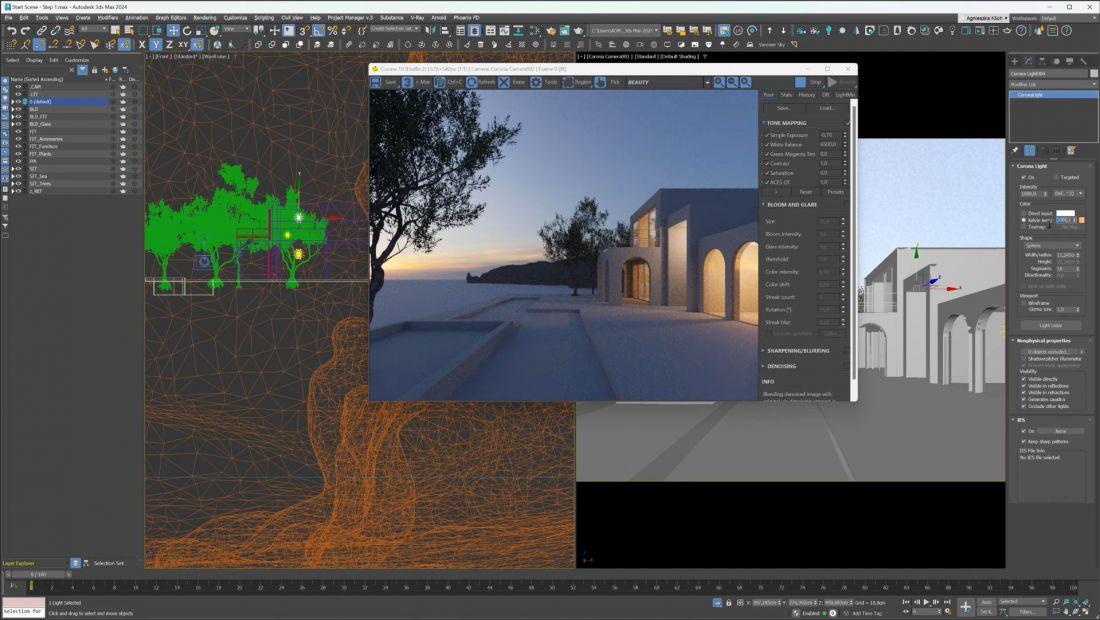This screenshot has height=620, width=1100.
Task: Click the orange Kelvin temp color swatch
Action: click(x=1082, y=220)
